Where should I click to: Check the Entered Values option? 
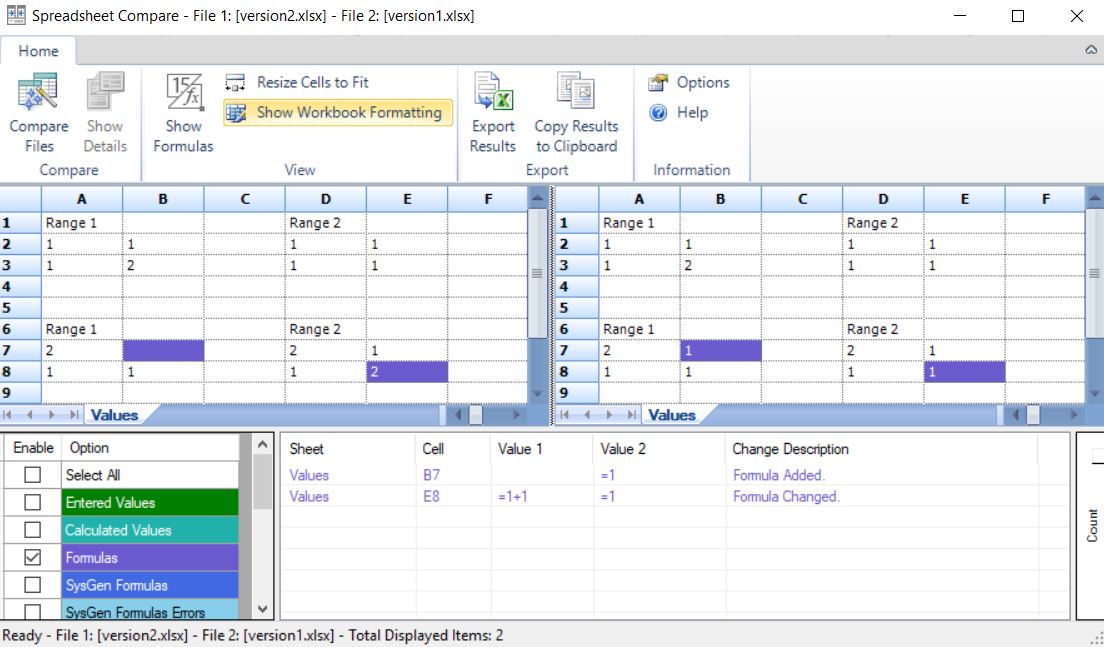point(33,502)
